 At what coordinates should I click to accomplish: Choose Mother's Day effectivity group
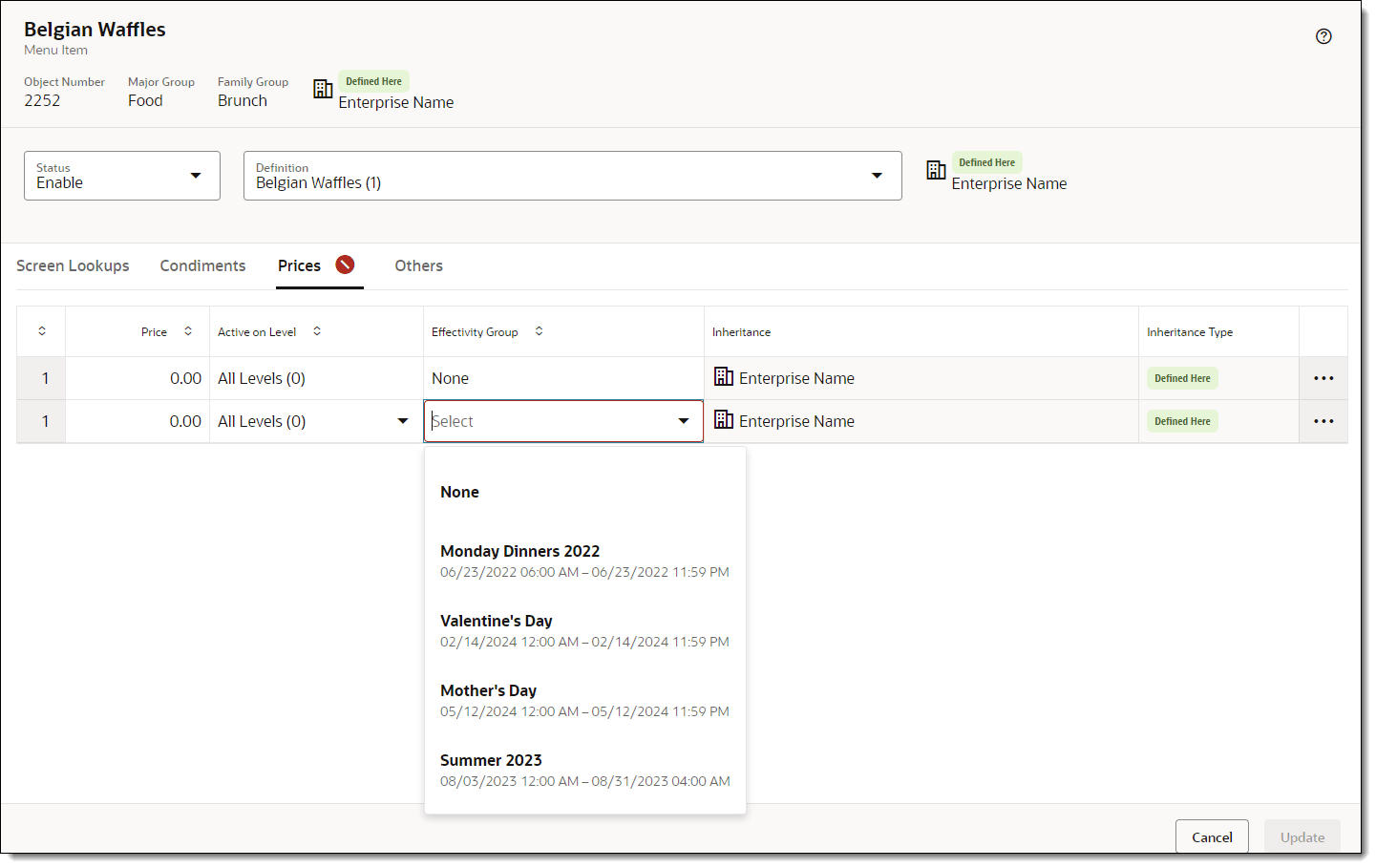point(585,700)
